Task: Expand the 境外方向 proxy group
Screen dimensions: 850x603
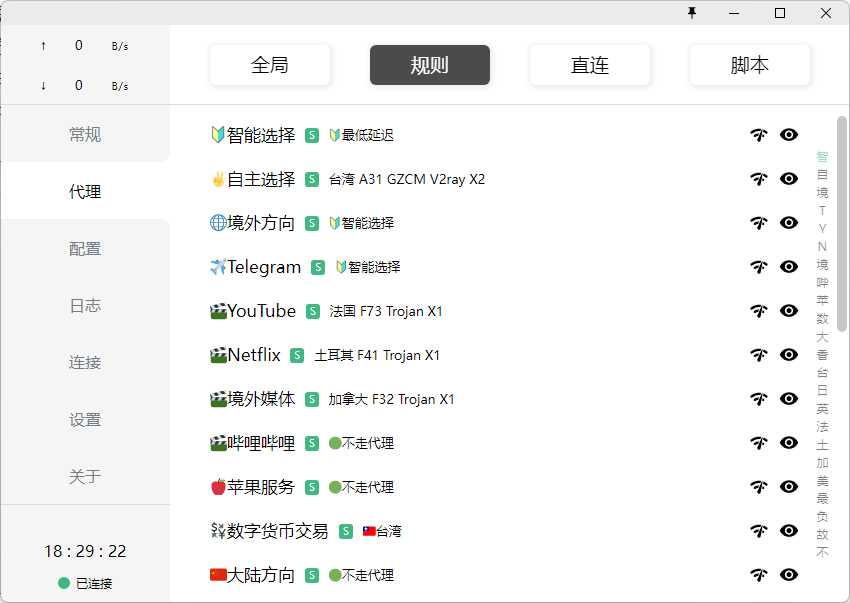Action: pos(252,223)
